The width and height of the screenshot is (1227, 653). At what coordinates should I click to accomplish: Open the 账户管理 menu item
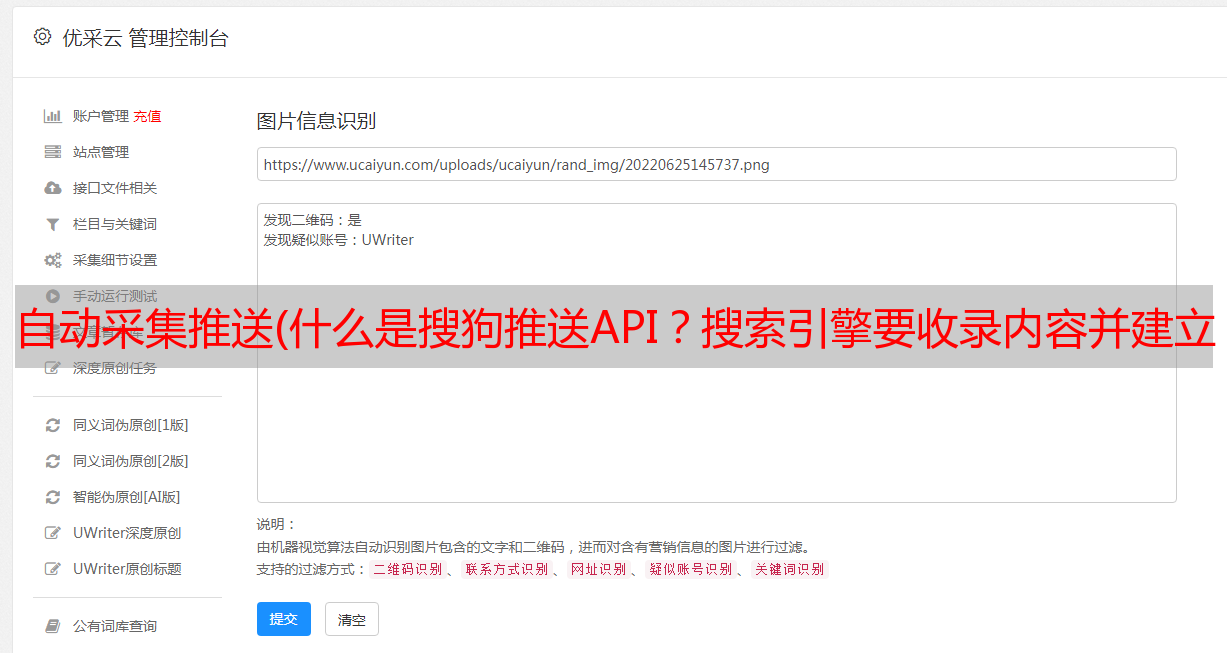point(101,116)
